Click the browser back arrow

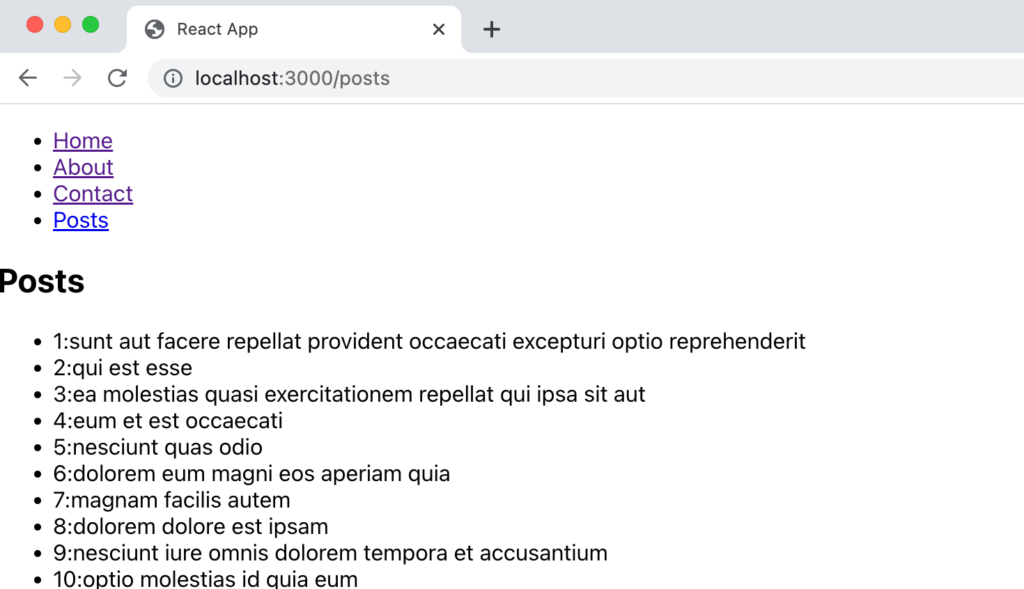pyautogui.click(x=27, y=77)
